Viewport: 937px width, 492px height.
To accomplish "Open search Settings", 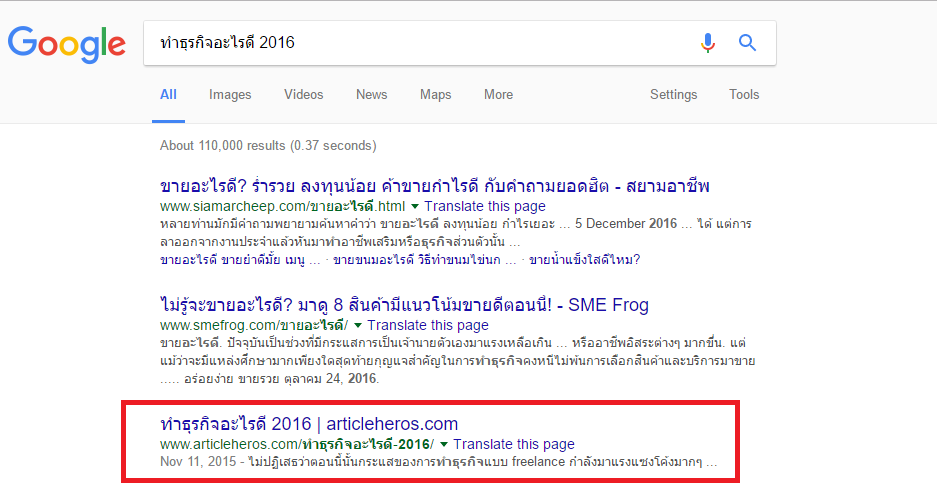I will pyautogui.click(x=673, y=94).
